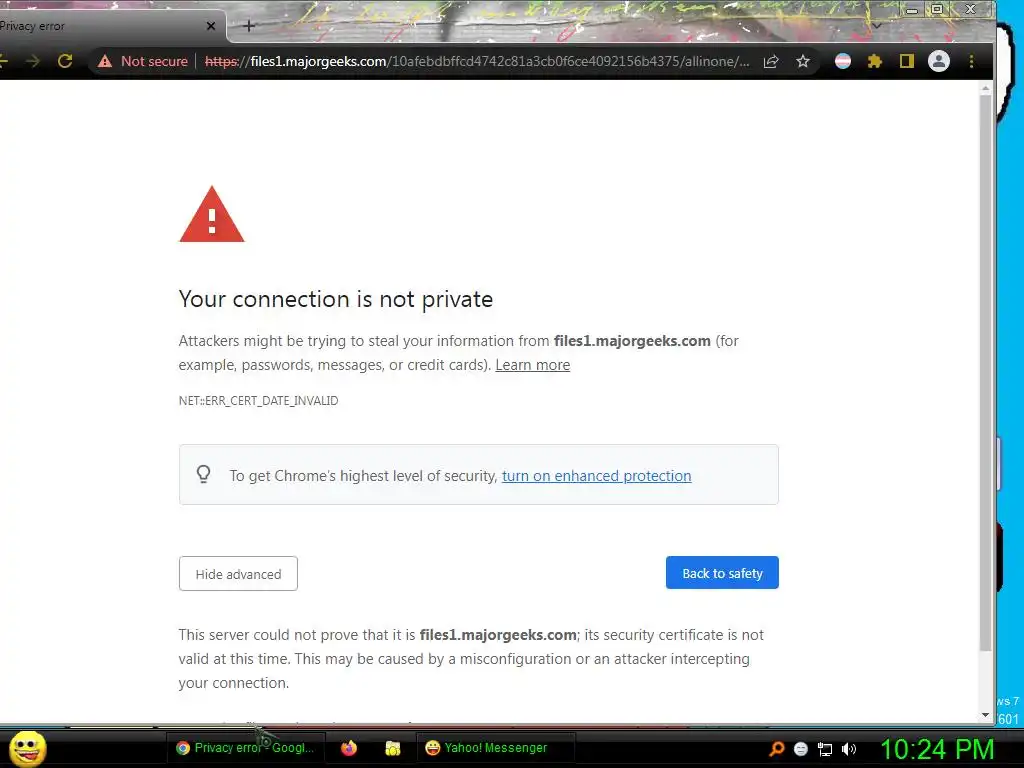Click the share page icon in address bar
The image size is (1024, 768).
coord(771,61)
